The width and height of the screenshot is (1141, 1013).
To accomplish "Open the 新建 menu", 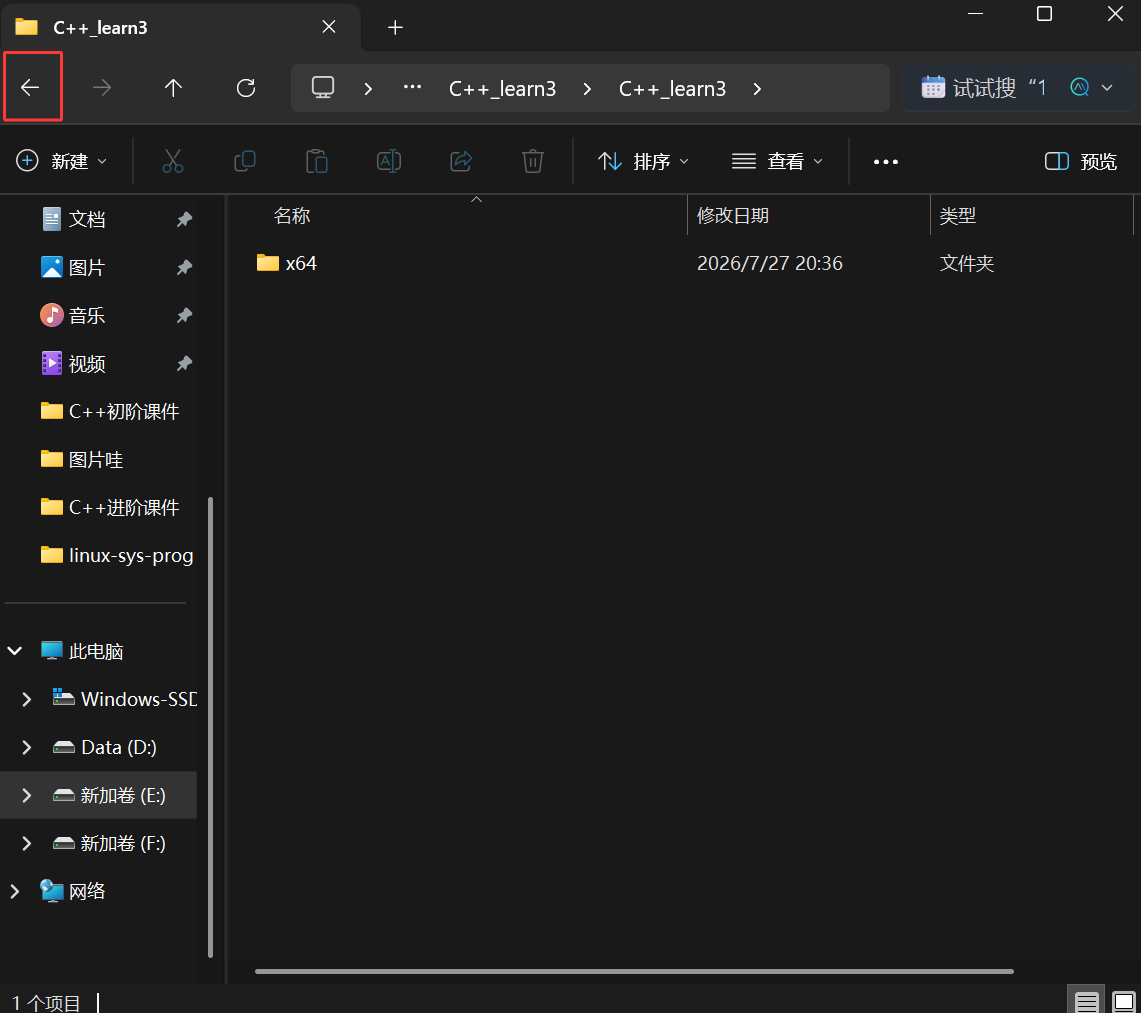I will tap(62, 161).
